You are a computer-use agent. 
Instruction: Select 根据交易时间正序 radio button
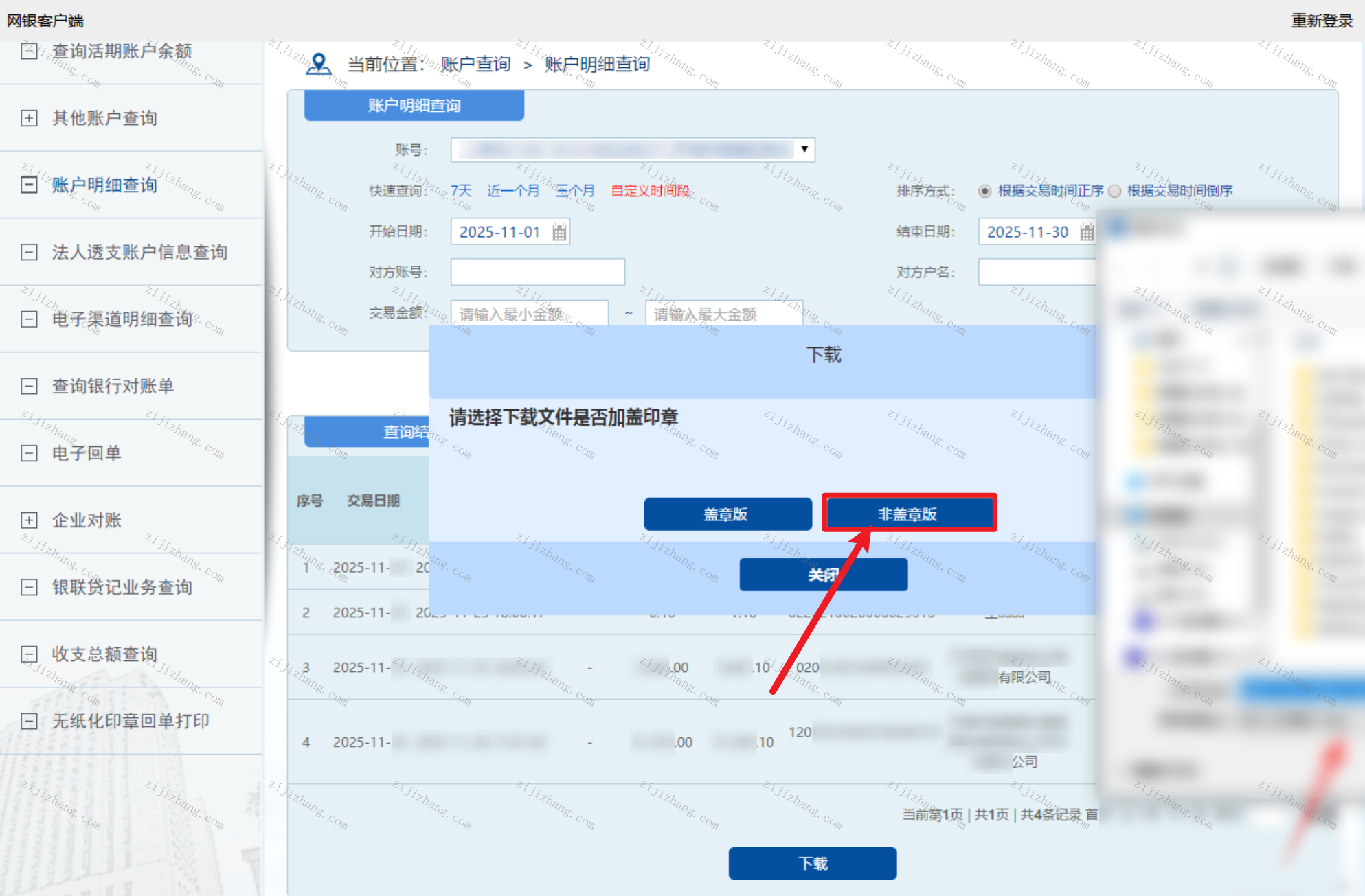984,191
